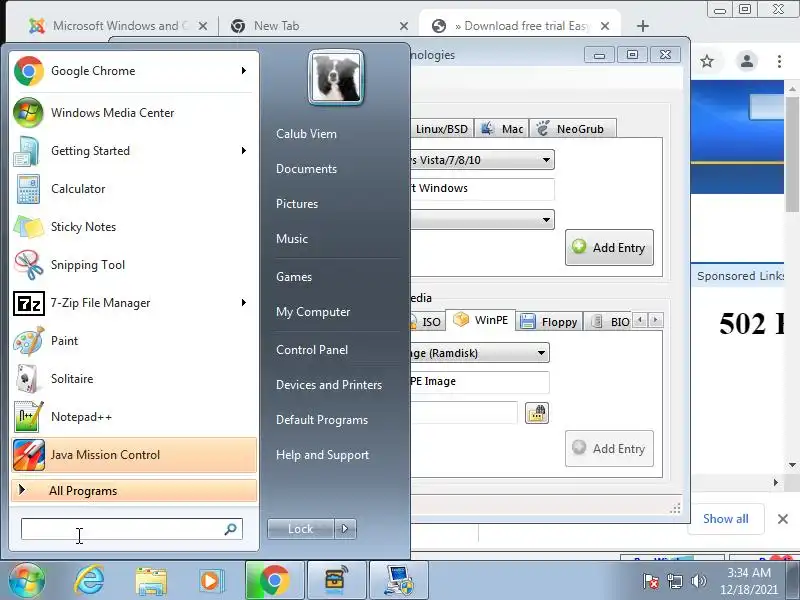Open the Chrome three-dot menu
This screenshot has width=800, height=600.
(779, 61)
